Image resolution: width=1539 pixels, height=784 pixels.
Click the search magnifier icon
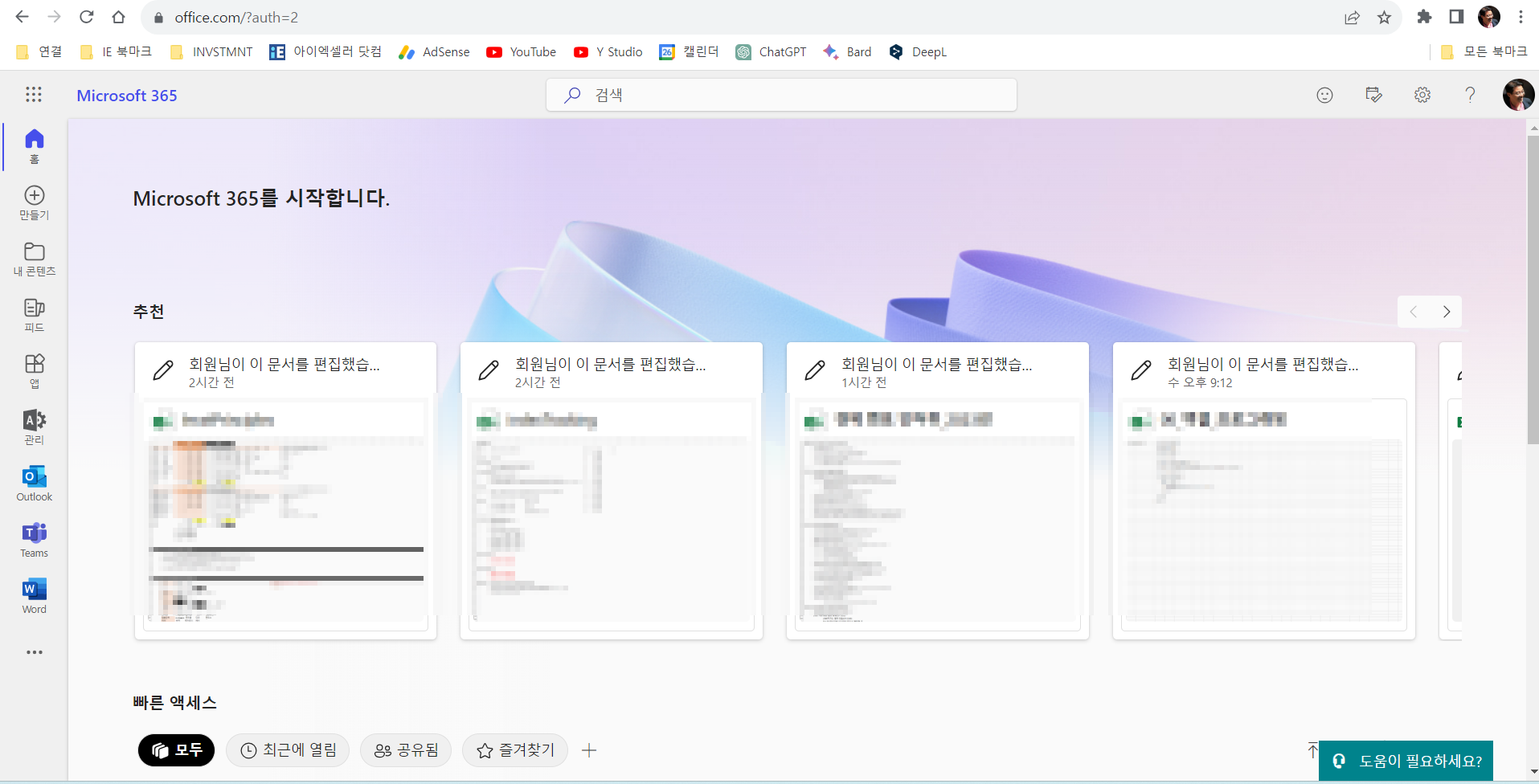tap(572, 95)
